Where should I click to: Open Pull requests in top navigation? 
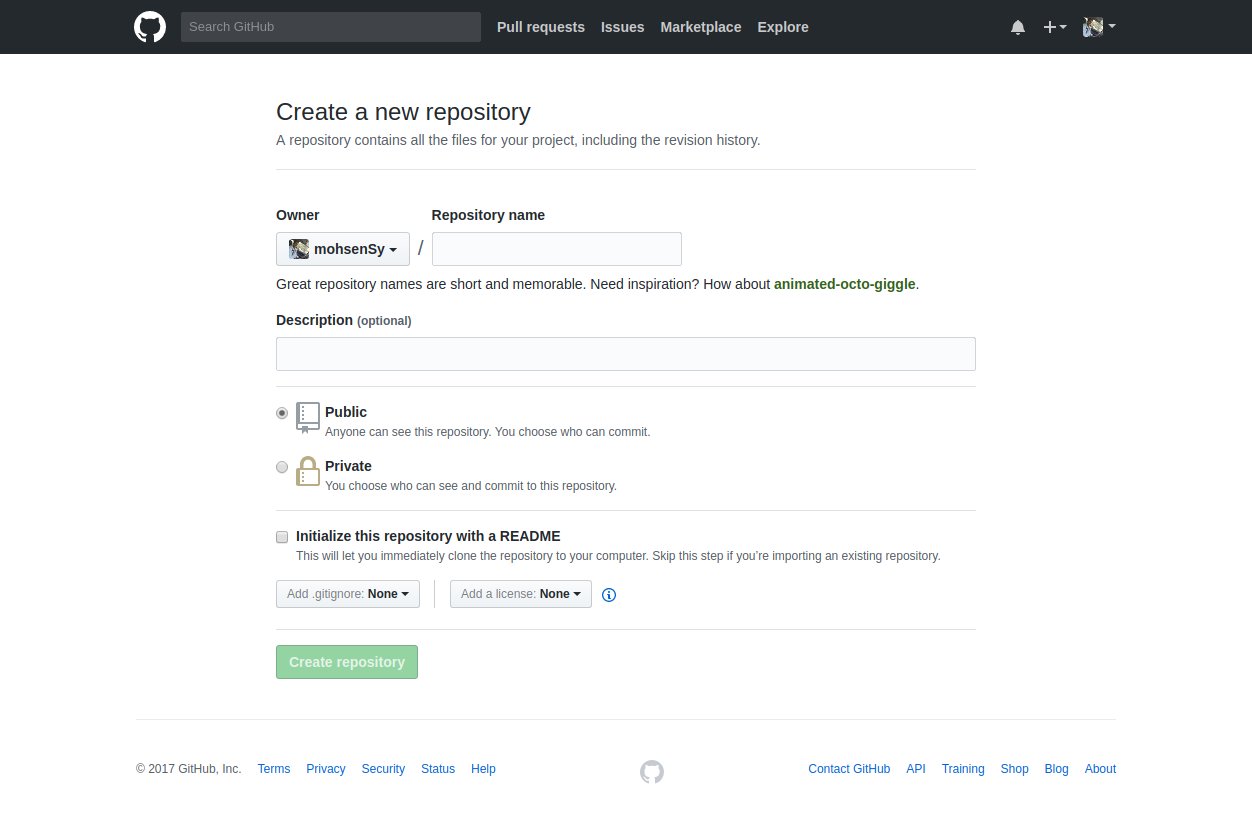point(541,27)
